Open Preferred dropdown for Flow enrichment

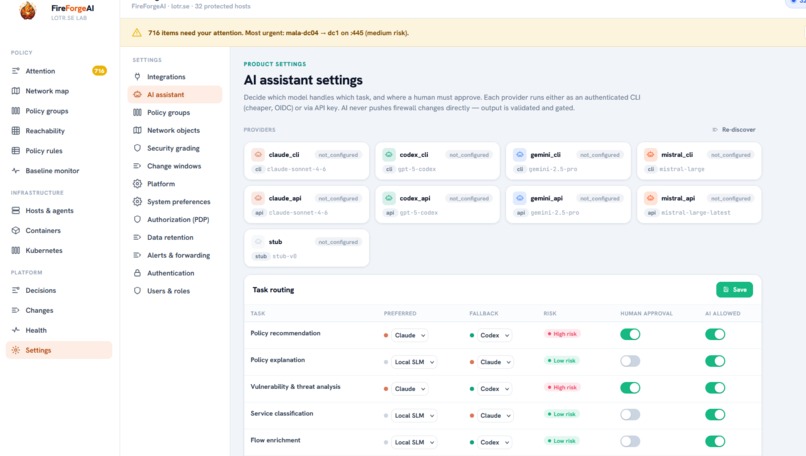414,442
